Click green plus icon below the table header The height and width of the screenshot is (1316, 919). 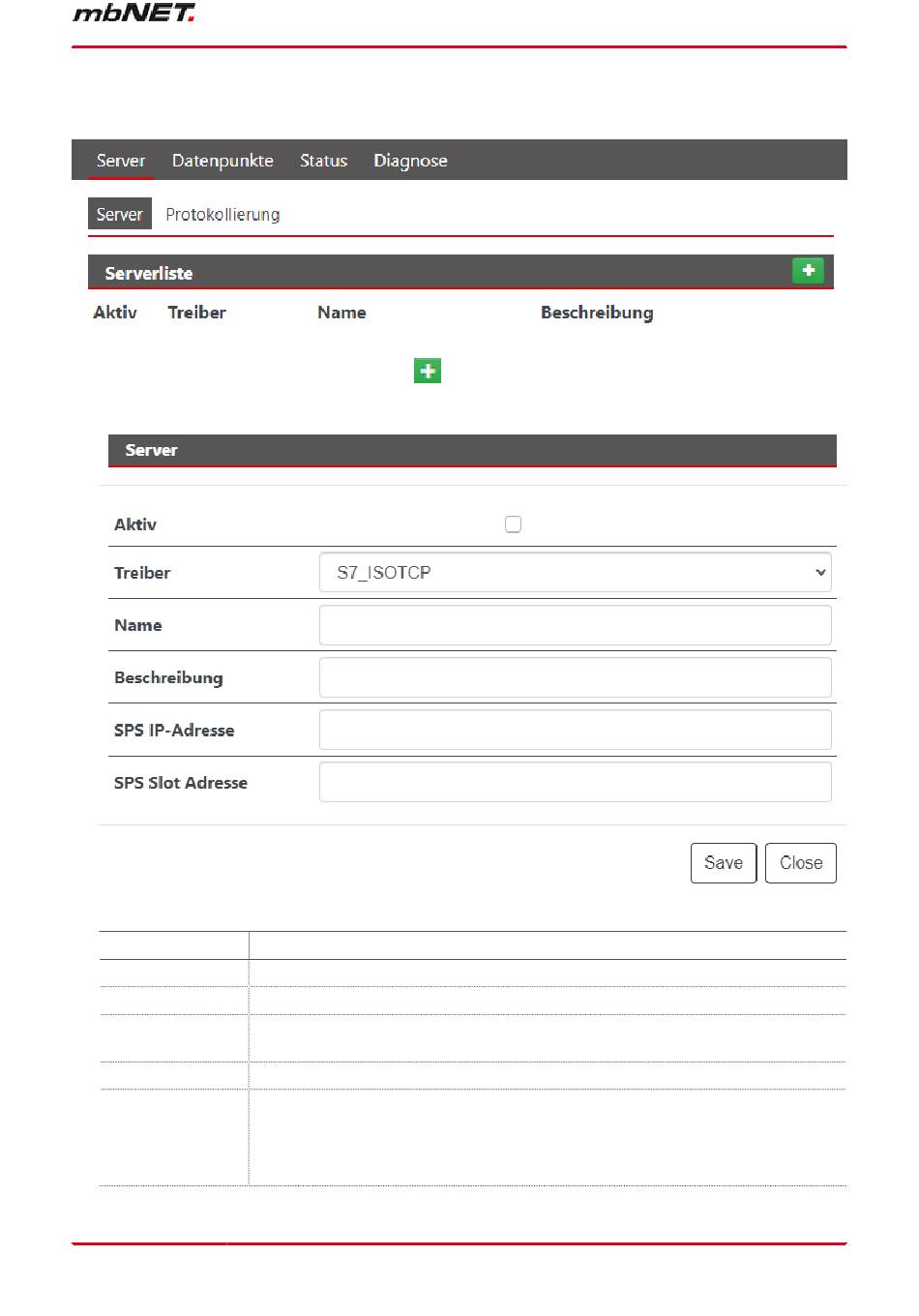(x=428, y=371)
